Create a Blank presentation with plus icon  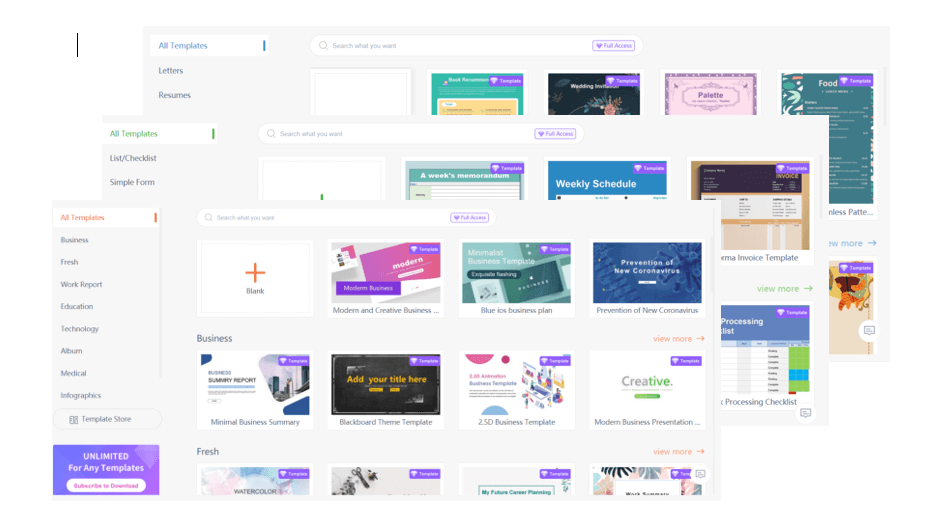tap(255, 278)
